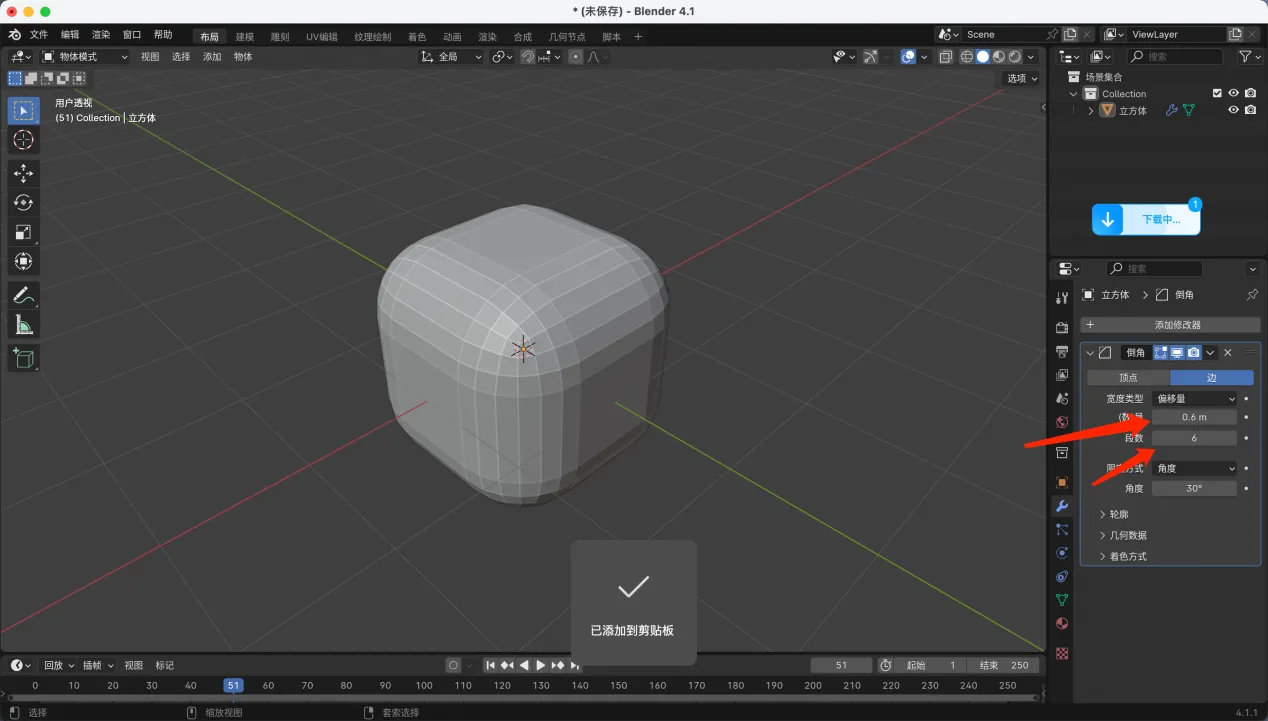
Task: Toggle bevel modifier render camera visibility
Action: pos(1194,353)
